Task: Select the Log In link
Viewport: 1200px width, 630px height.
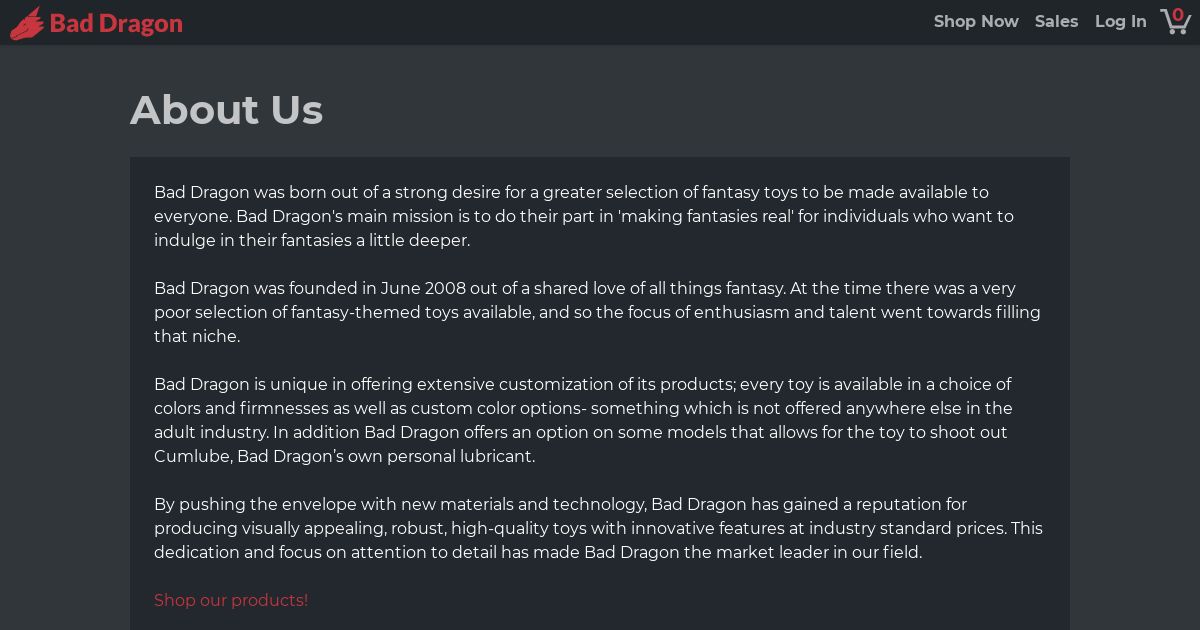Action: pos(1120,21)
